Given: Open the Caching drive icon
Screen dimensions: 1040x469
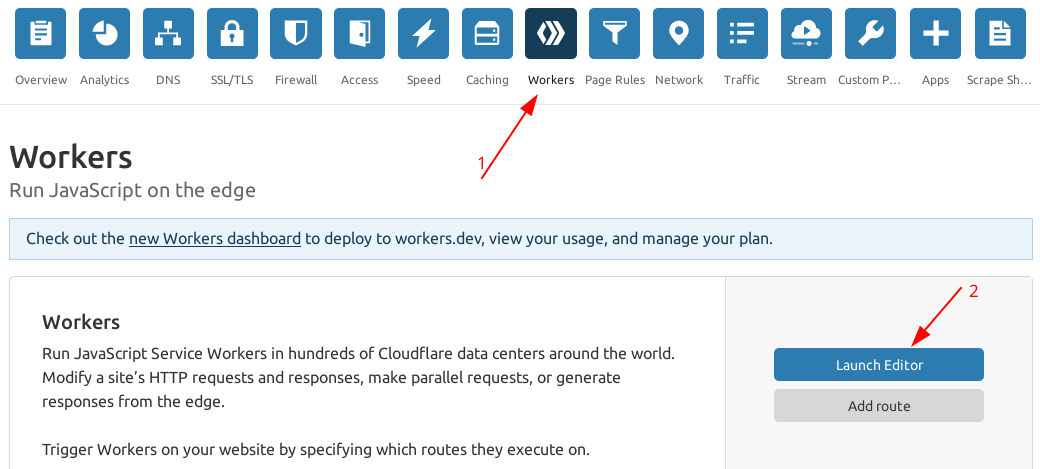Looking at the screenshot, I should [x=488, y=33].
